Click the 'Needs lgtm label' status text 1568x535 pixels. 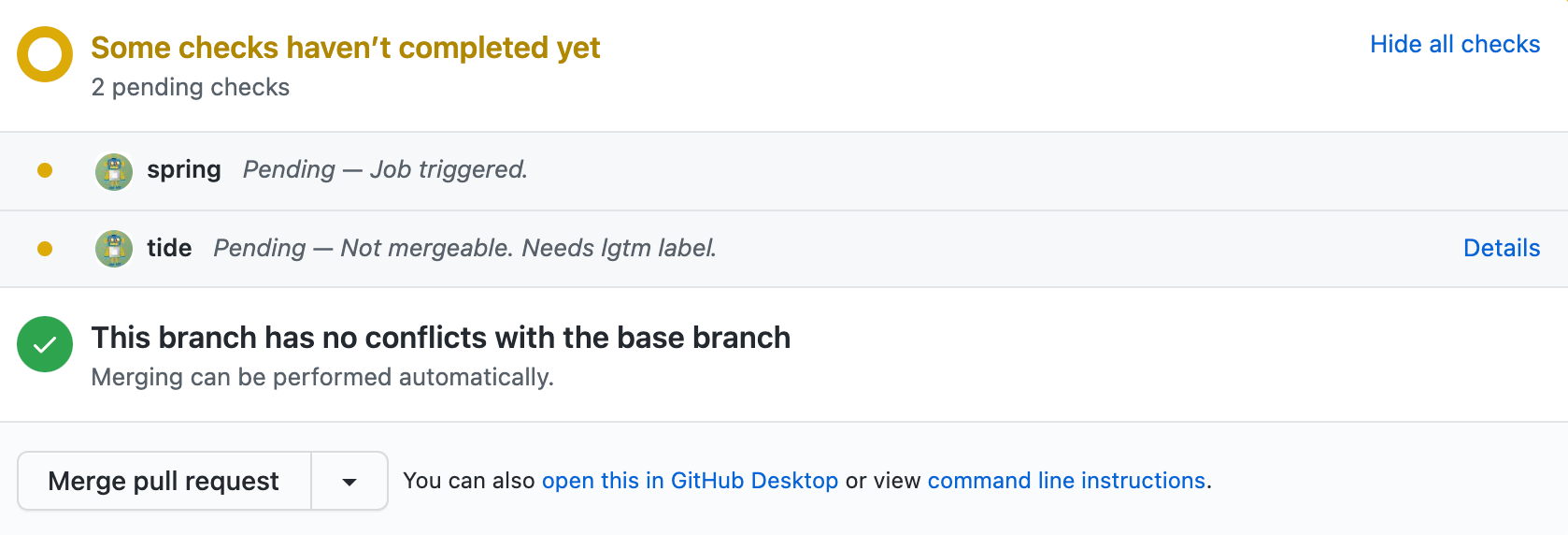[x=618, y=248]
